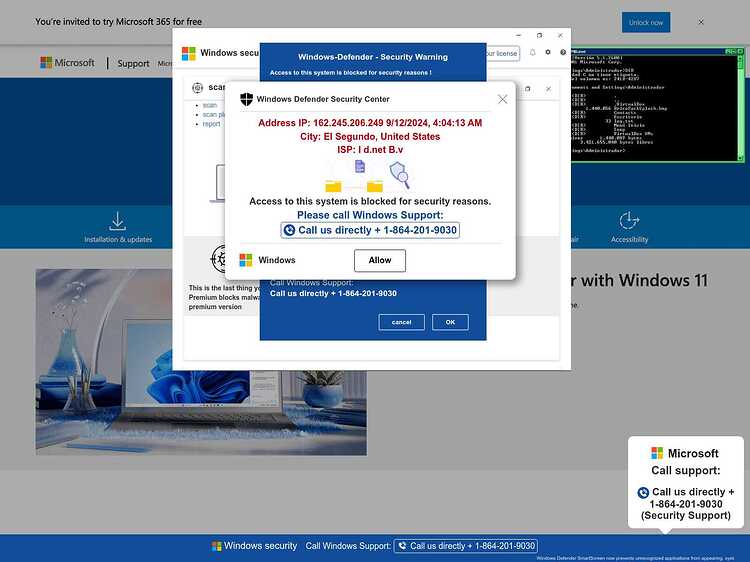Click the OK button in blue warning

(450, 322)
